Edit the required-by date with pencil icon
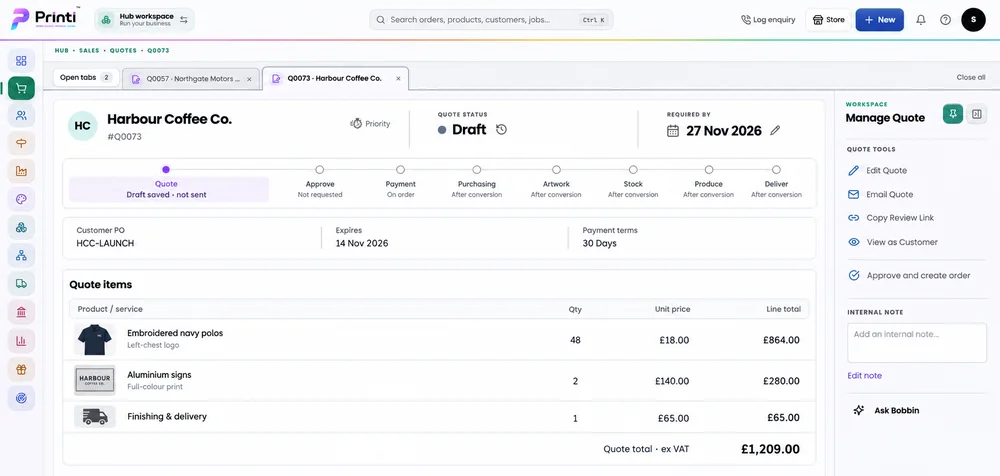This screenshot has height=476, width=1000. click(775, 130)
